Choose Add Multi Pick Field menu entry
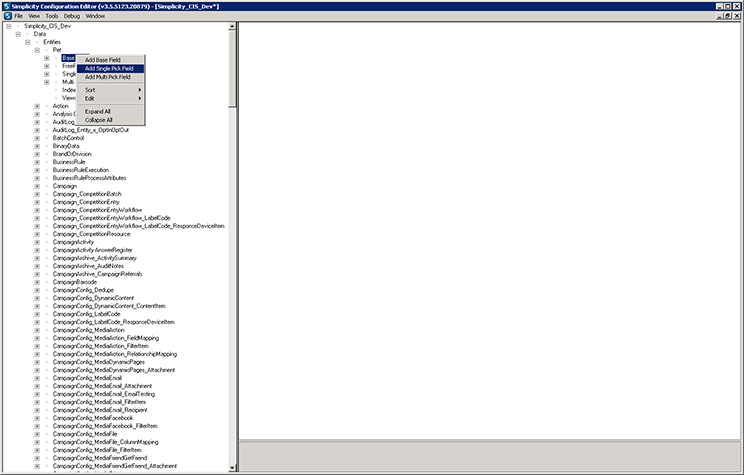 [111, 77]
